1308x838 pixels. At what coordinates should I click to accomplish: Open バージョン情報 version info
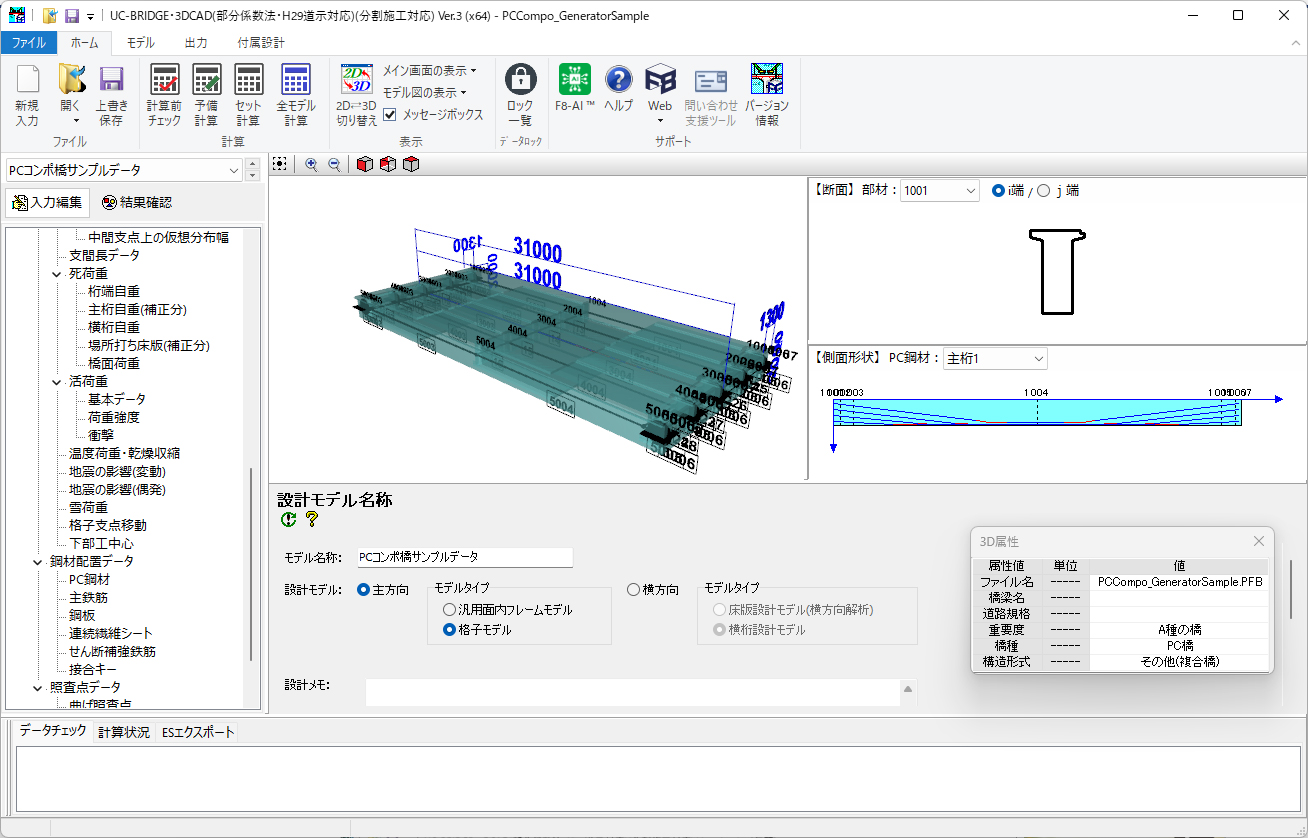click(766, 95)
